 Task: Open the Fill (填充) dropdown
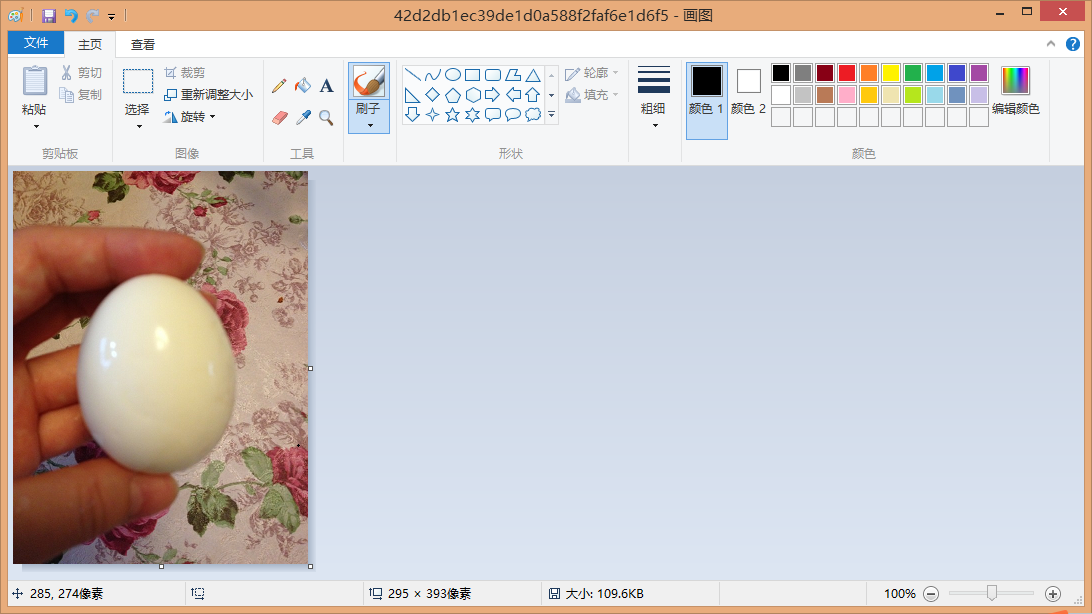[x=592, y=95]
